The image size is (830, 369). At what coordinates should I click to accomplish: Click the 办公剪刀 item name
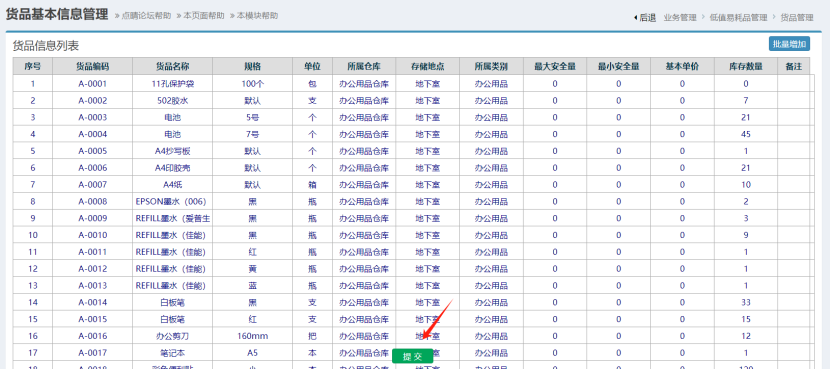(x=173, y=336)
